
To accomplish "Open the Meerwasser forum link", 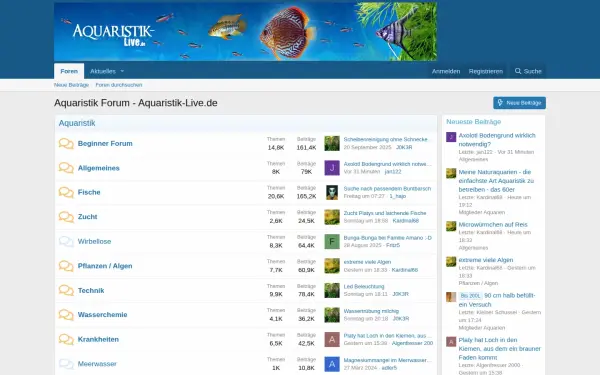I will (x=97, y=364).
